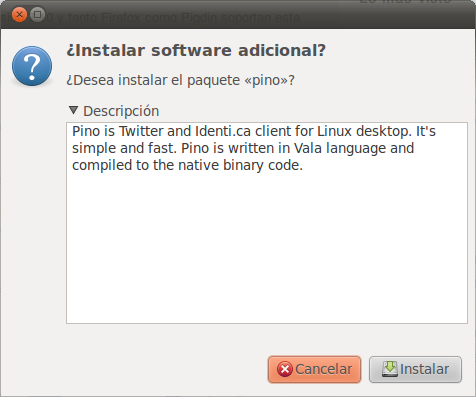This screenshot has width=476, height=397.
Task: Click the green download arrow icon on Instalar
Action: point(390,369)
